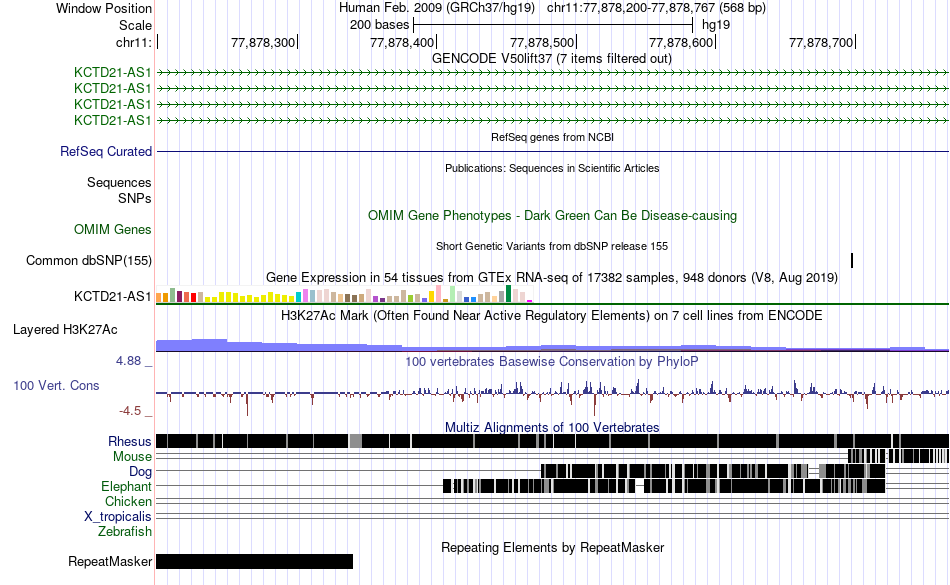This screenshot has height=585, width=950.
Task: Click the "Chicken" species label
Action: click(x=128, y=501)
